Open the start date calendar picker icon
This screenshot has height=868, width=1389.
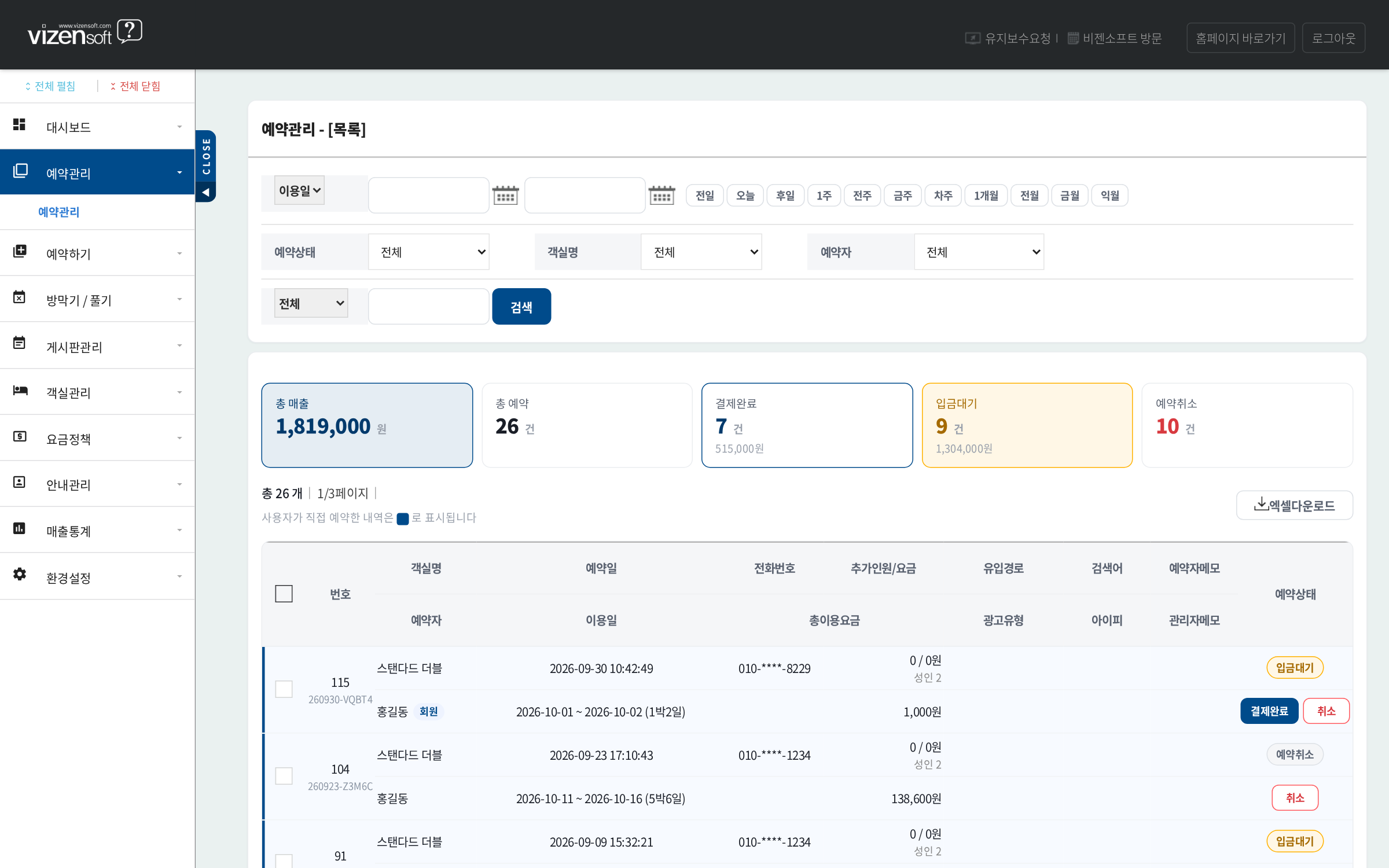tap(505, 196)
